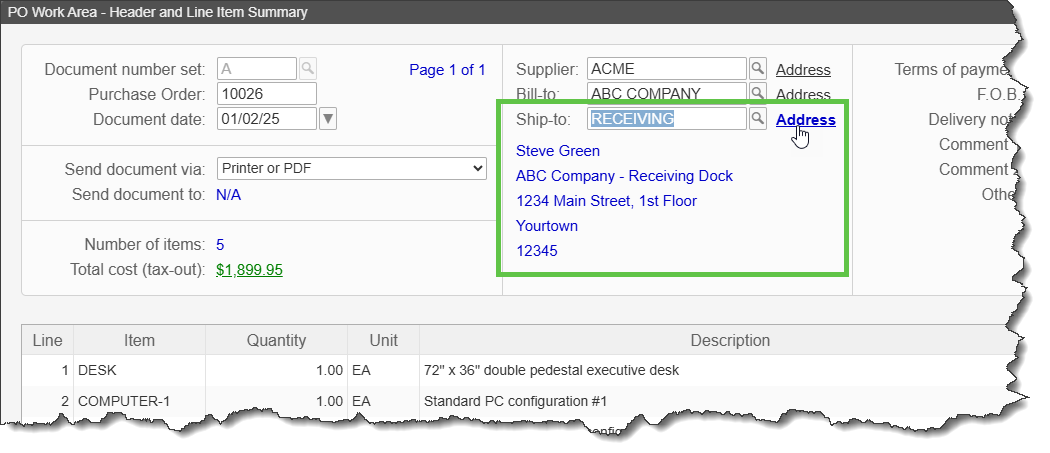
Task: Click the Item column header
Action: [x=139, y=341]
